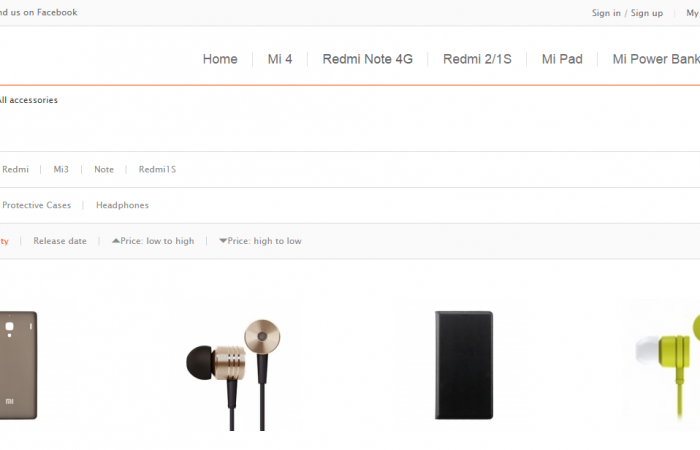Filter accessories by Note model

tap(104, 170)
